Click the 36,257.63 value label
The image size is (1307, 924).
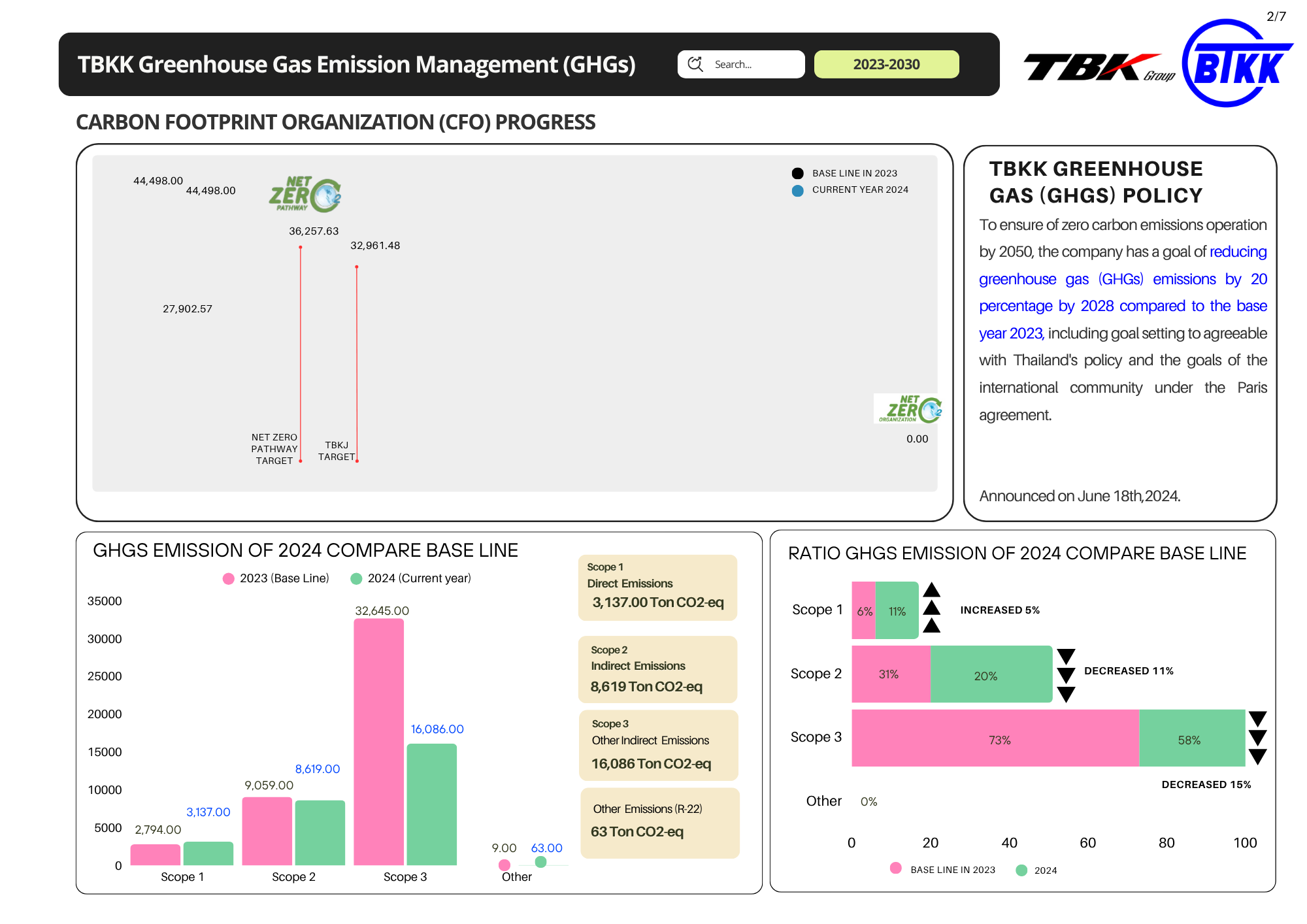pos(314,231)
